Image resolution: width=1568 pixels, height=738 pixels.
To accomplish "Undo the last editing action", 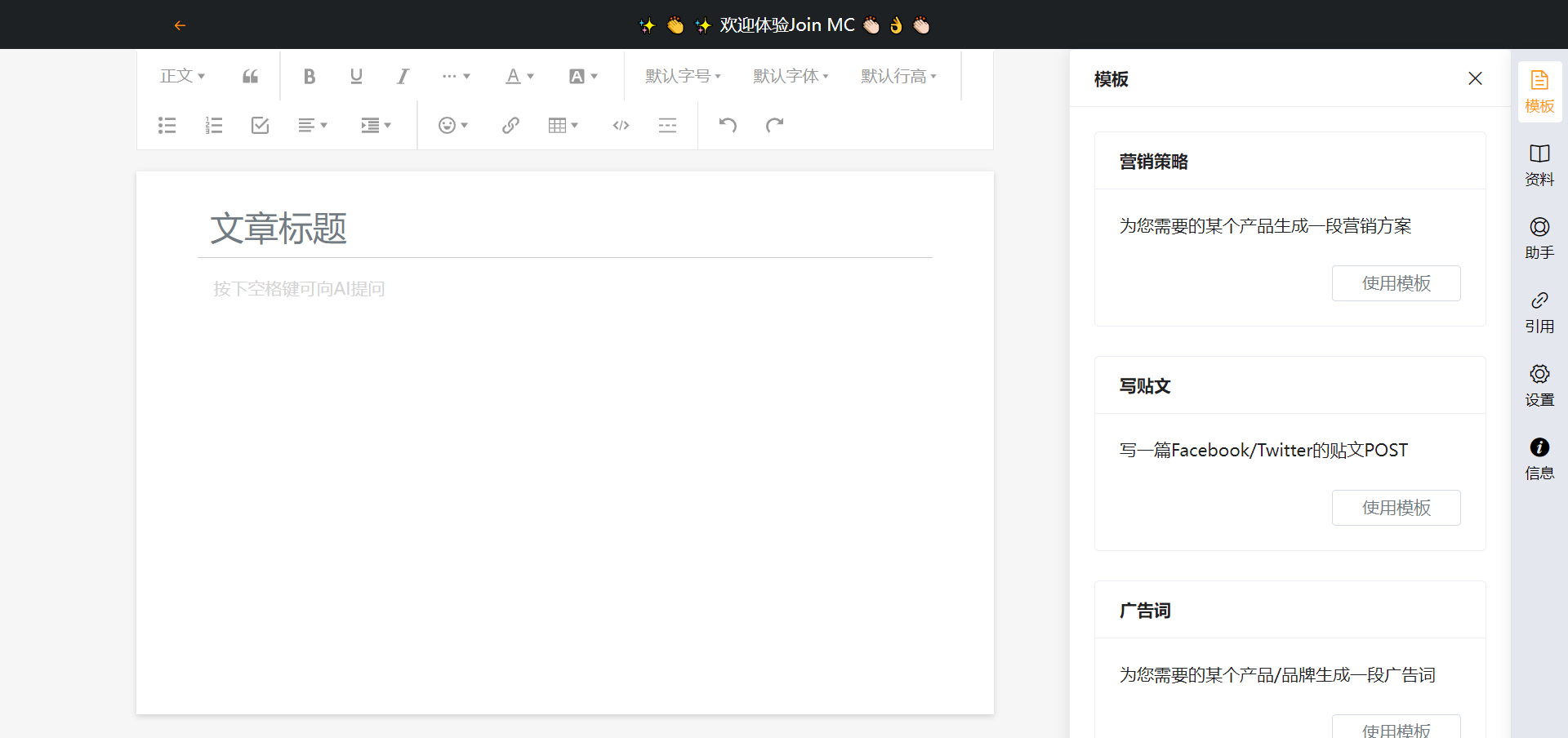I will click(728, 126).
